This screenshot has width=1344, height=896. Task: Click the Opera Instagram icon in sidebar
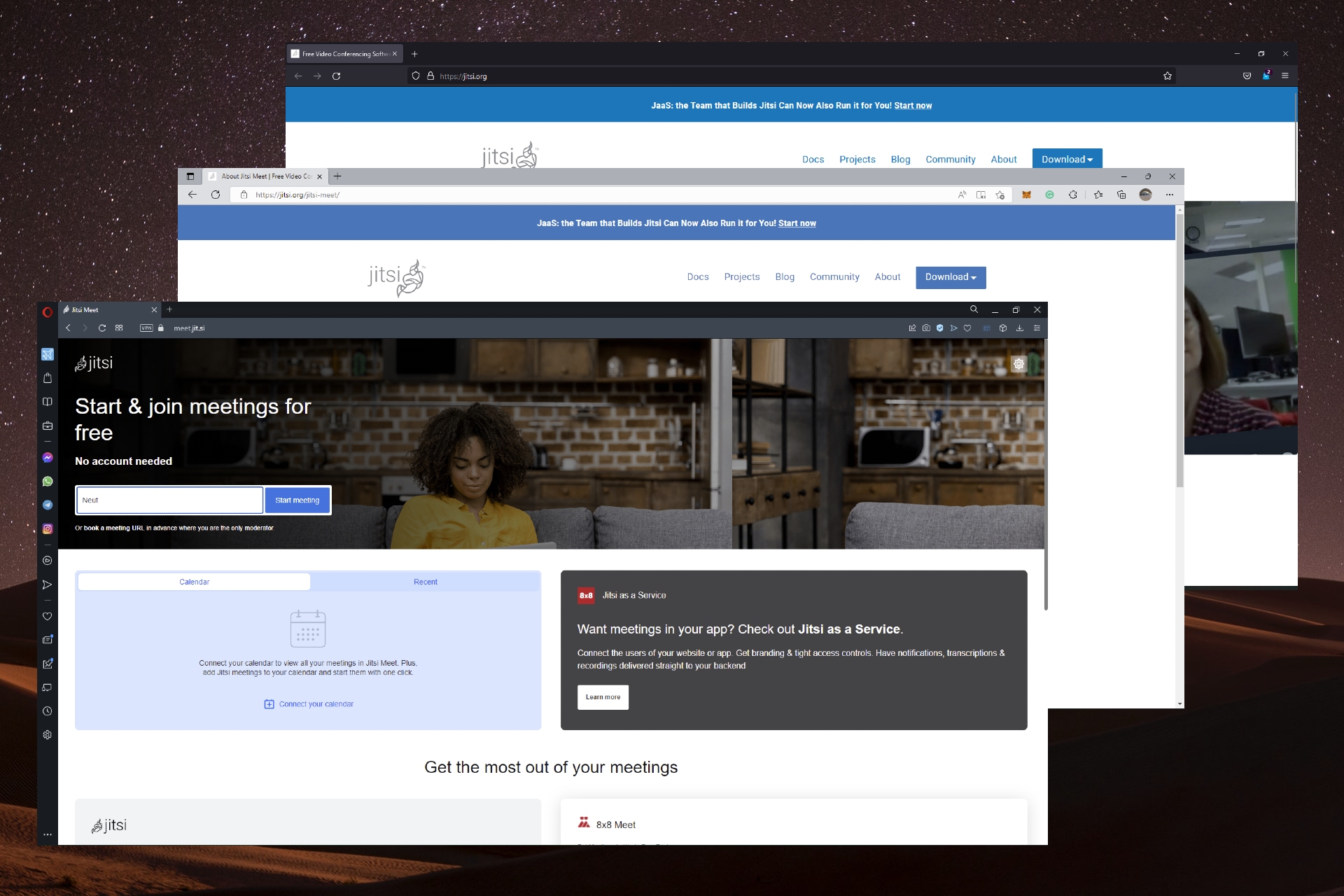(x=48, y=528)
